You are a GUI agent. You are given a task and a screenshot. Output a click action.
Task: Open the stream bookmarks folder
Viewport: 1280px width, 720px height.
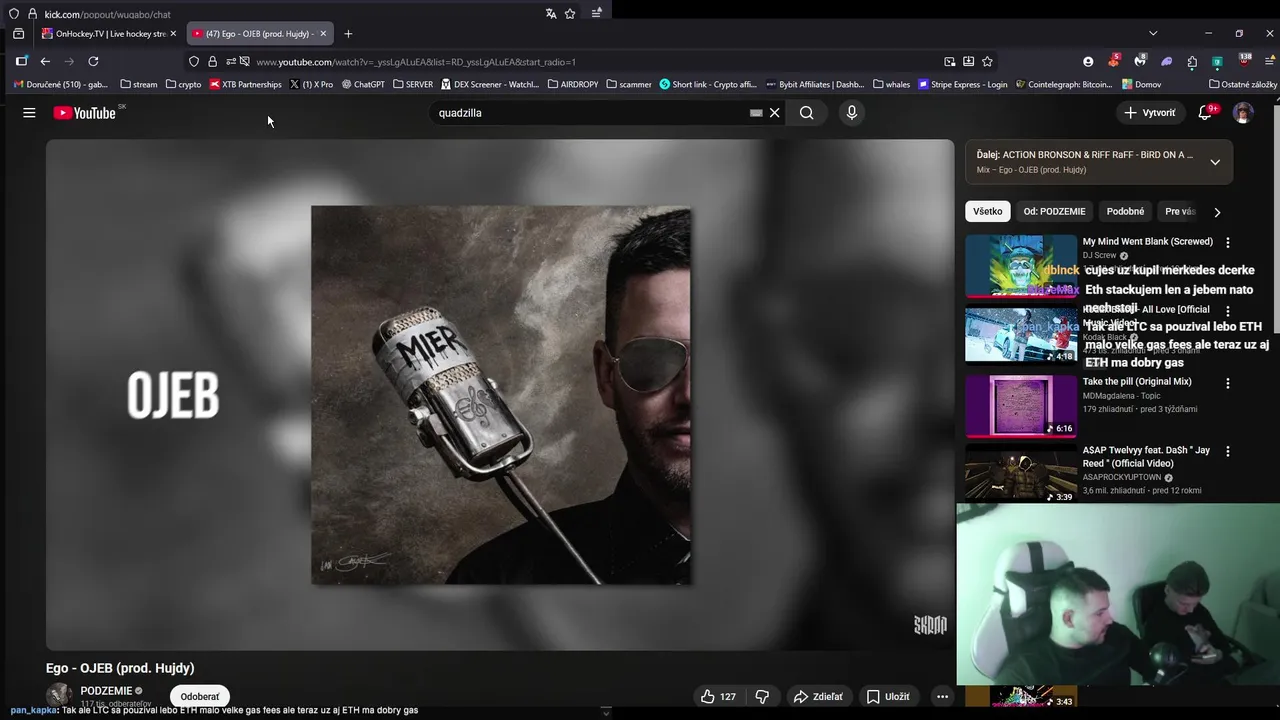pyautogui.click(x=138, y=85)
